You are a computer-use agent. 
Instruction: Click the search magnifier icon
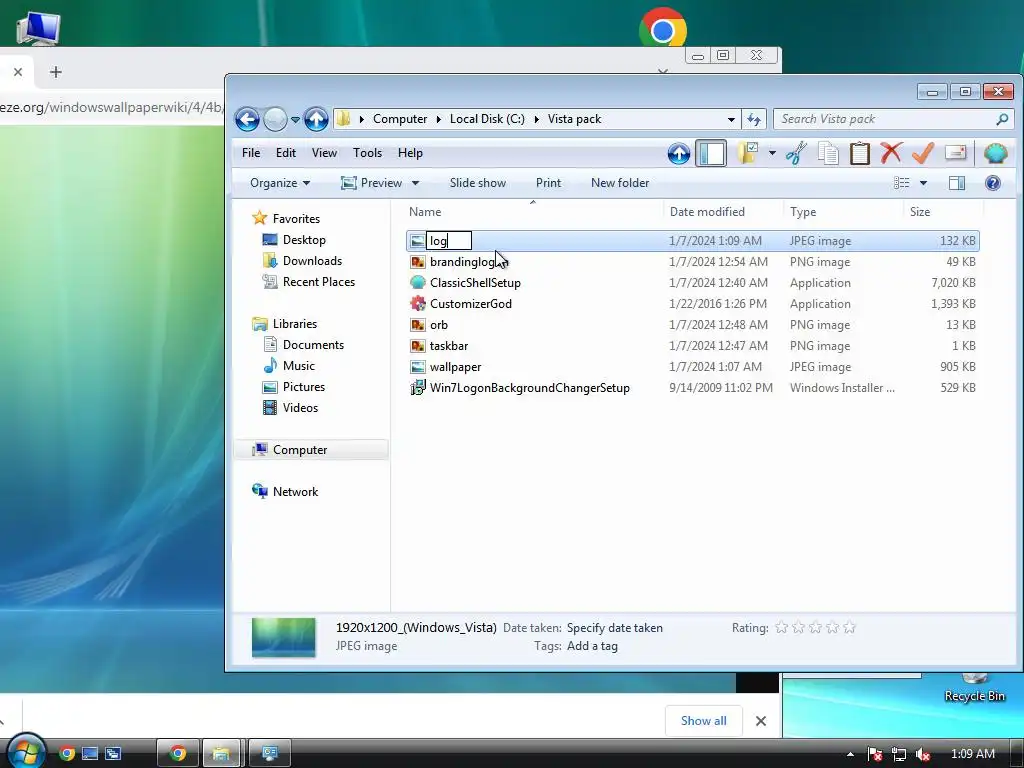pos(1002,119)
